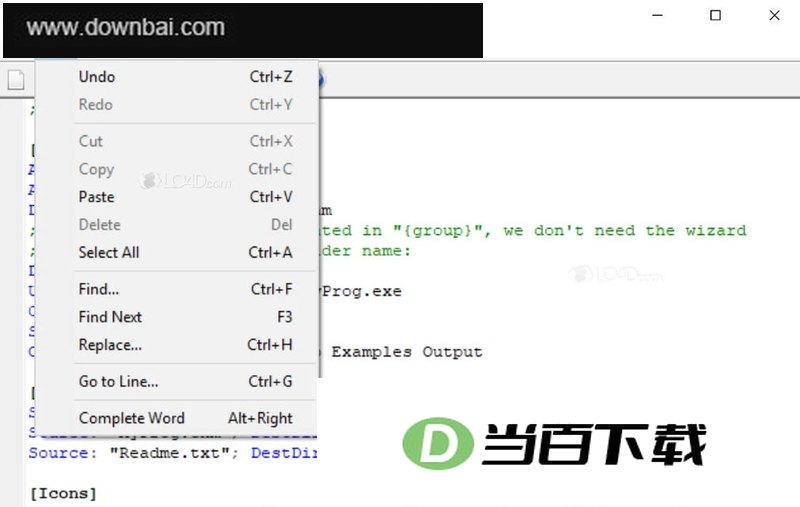Viewport: 800px width, 507px height.
Task: Click Copy in the menu
Action: pos(186,169)
